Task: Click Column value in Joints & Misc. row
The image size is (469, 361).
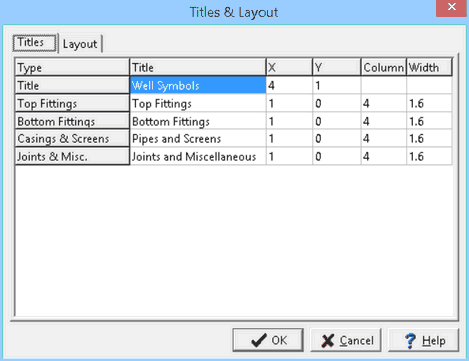Action: [x=384, y=156]
